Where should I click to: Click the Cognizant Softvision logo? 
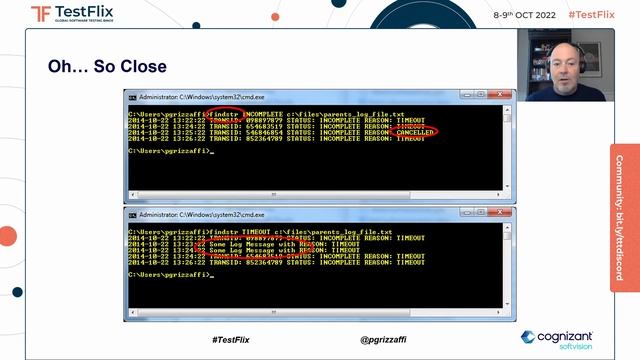tap(557, 340)
